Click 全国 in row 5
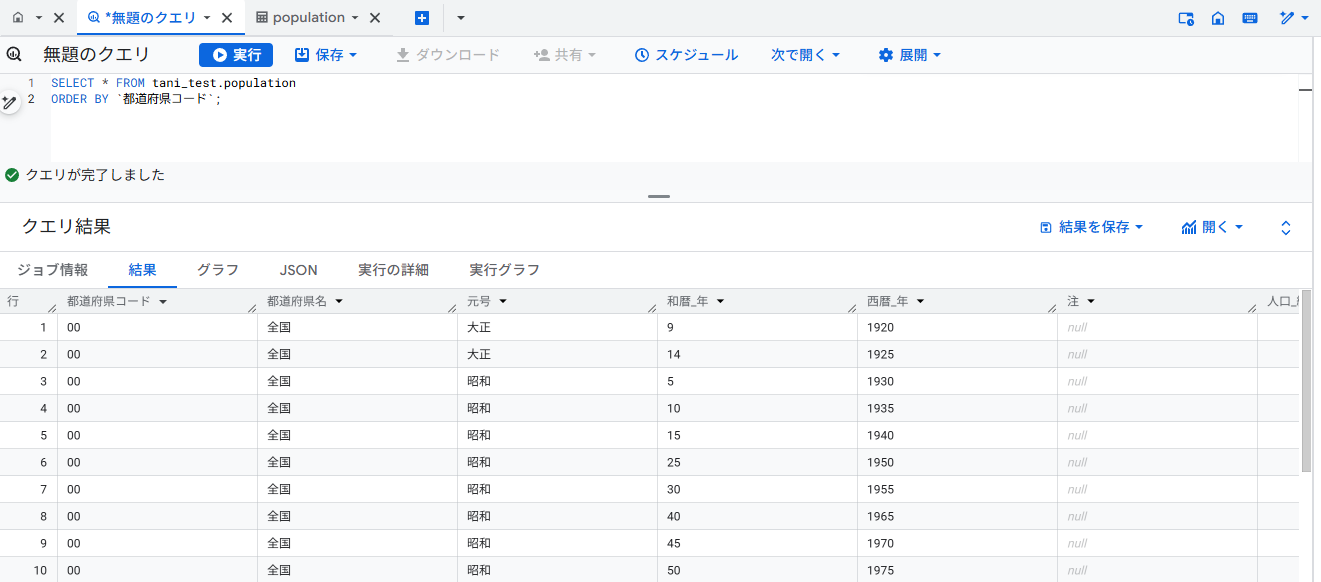 click(x=279, y=435)
